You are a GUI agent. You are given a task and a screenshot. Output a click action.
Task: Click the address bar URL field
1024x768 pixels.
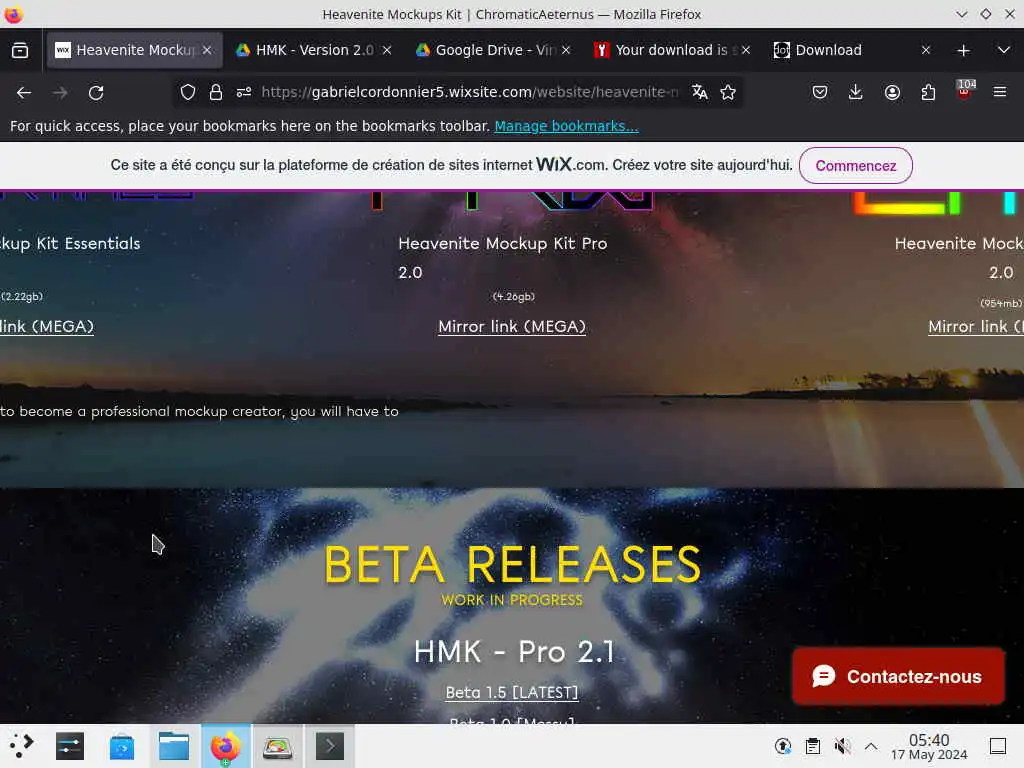click(470, 93)
